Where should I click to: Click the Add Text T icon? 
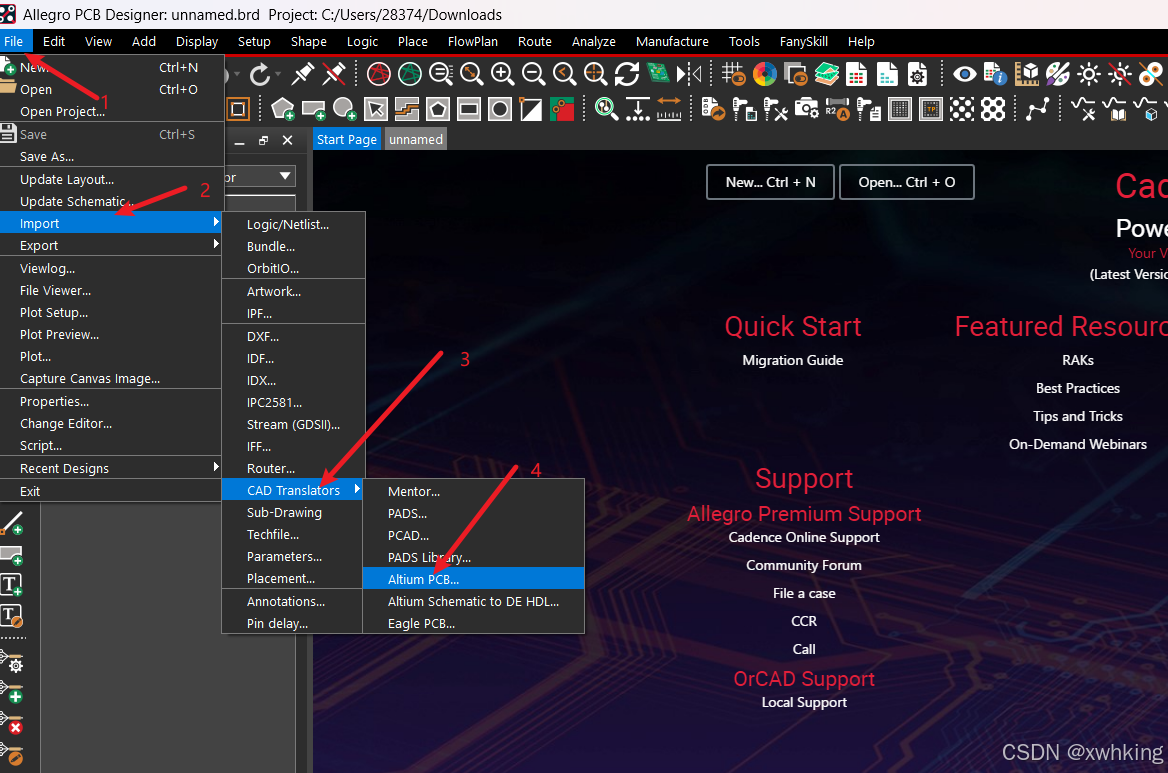pos(11,585)
